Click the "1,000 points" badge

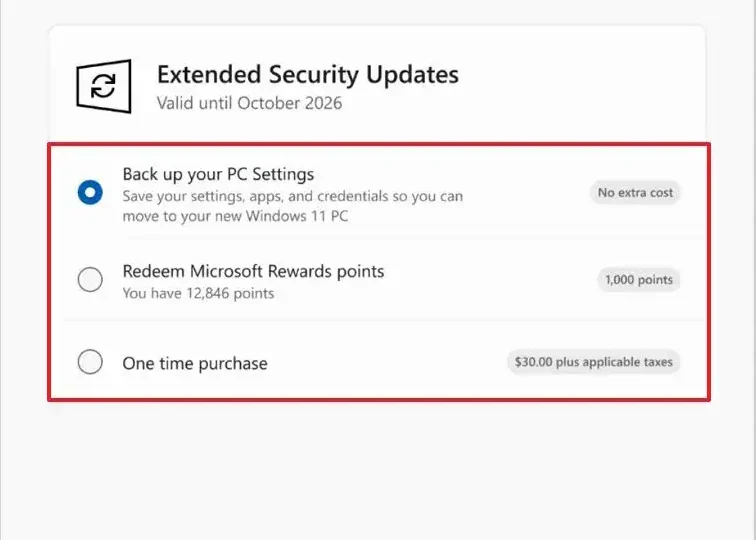[x=639, y=280]
